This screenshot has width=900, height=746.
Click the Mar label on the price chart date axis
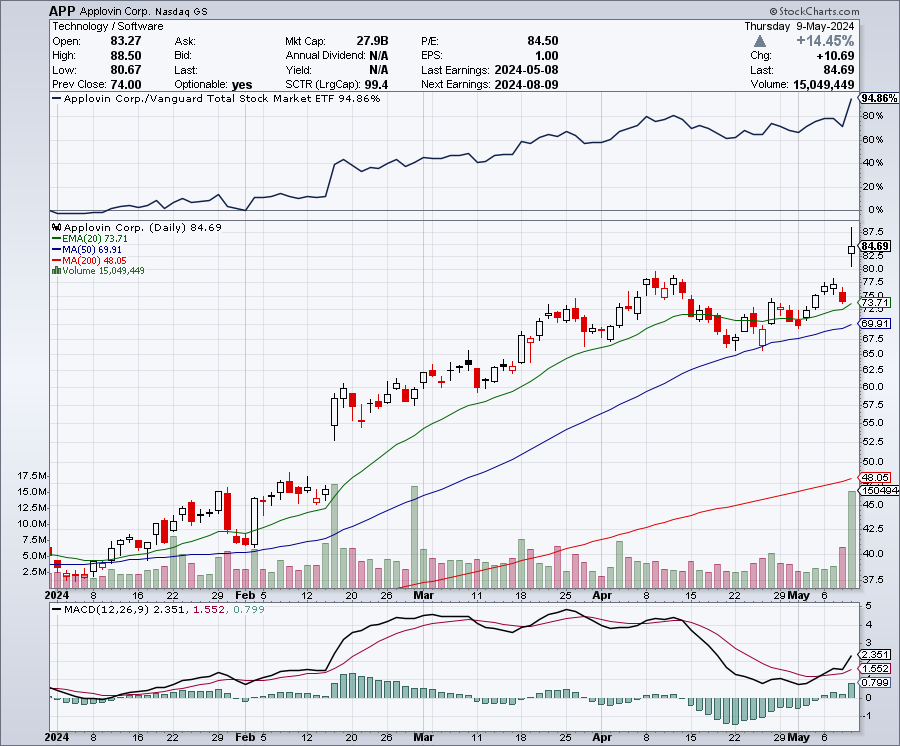click(x=424, y=595)
